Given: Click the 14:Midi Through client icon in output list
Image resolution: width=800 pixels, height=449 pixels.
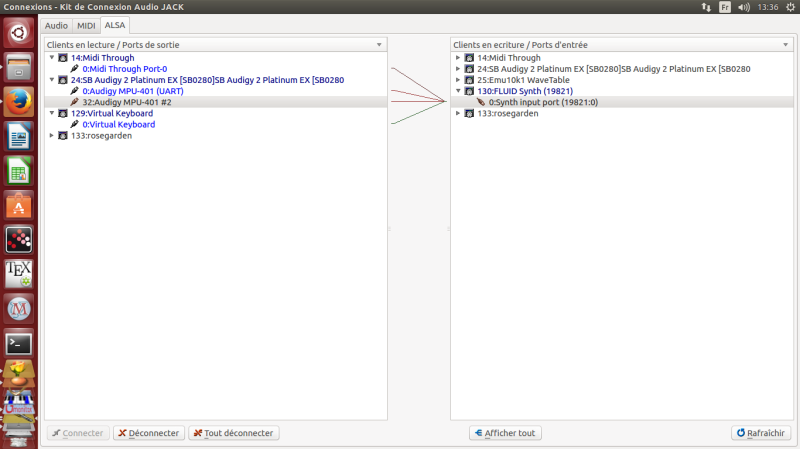Looking at the screenshot, I should 63,58.
